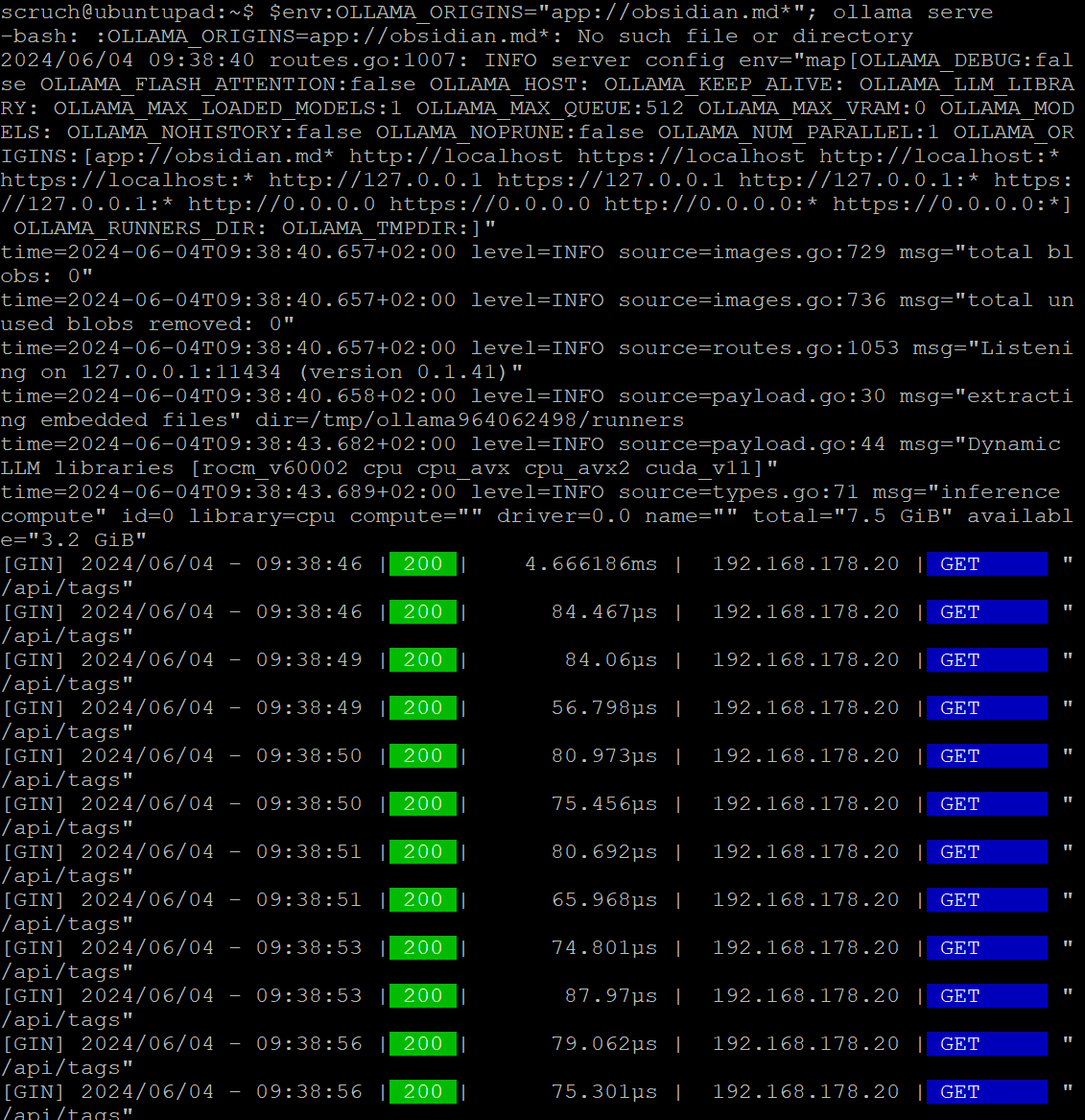Viewport: 1085px width, 1120px height.
Task: Click the OLLAMA_MAX_QUEUE:512 value
Action: coord(550,108)
